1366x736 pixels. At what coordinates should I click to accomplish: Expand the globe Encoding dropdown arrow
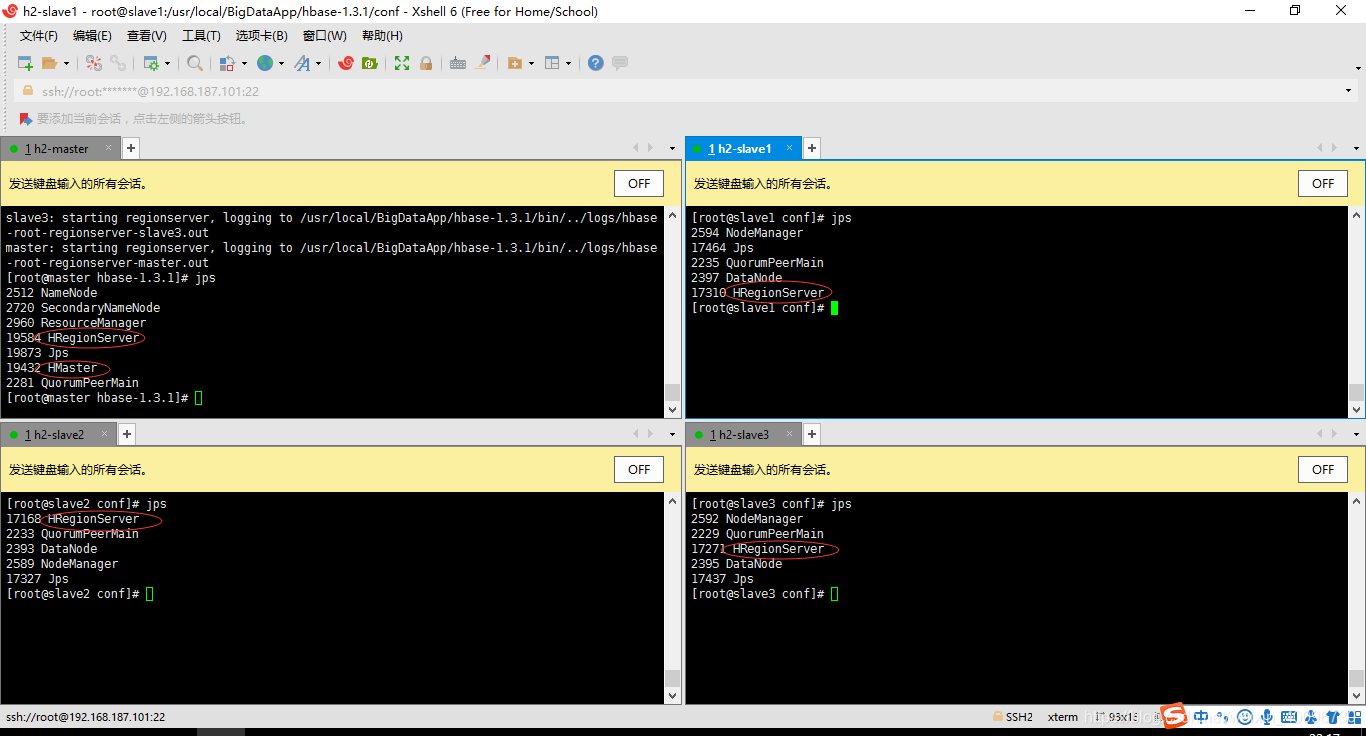(x=282, y=64)
